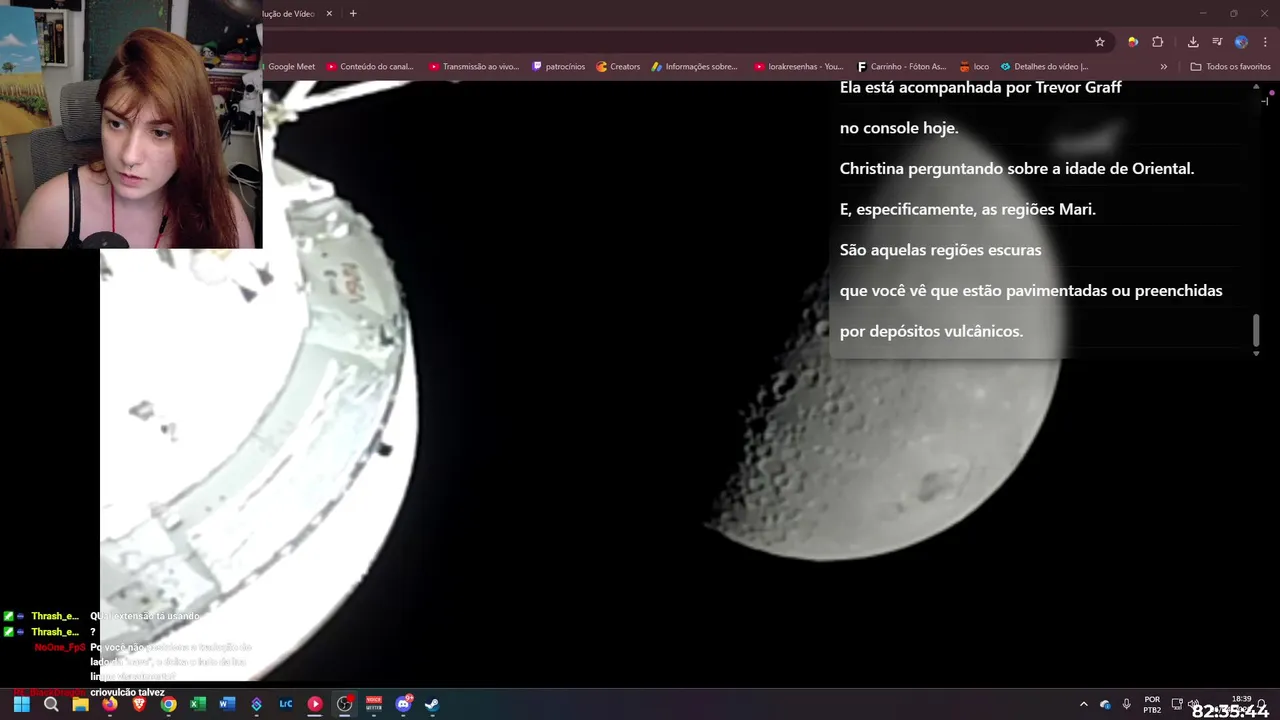
Task: Click the streamer webcam overlay
Action: (131, 124)
